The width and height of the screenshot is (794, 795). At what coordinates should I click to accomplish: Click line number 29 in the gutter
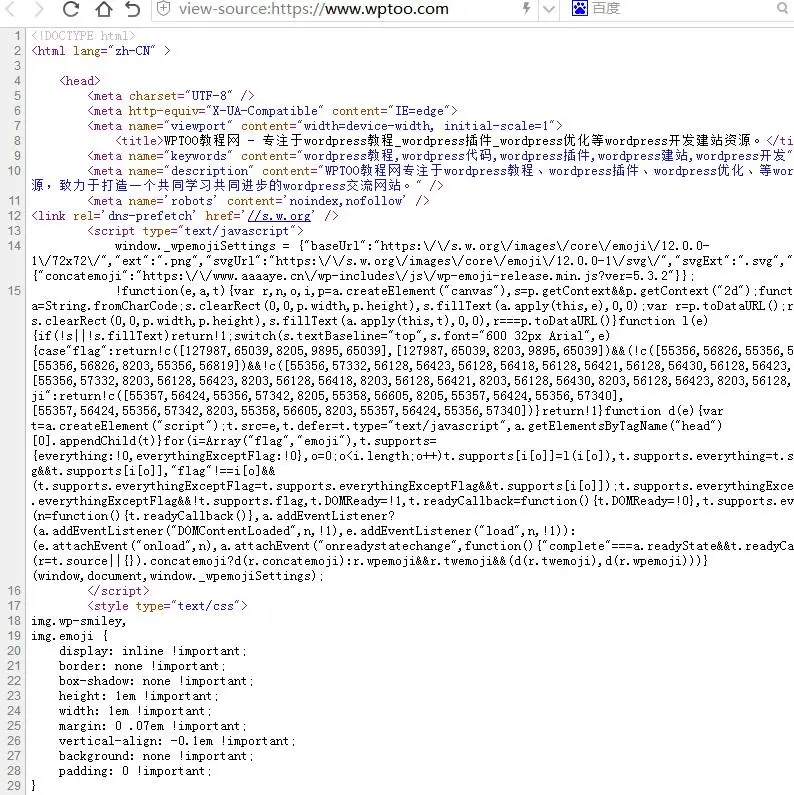coord(14,786)
